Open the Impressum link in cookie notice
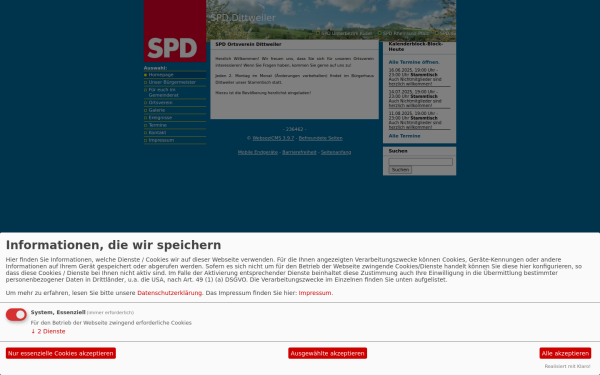The image size is (600, 375). click(315, 293)
